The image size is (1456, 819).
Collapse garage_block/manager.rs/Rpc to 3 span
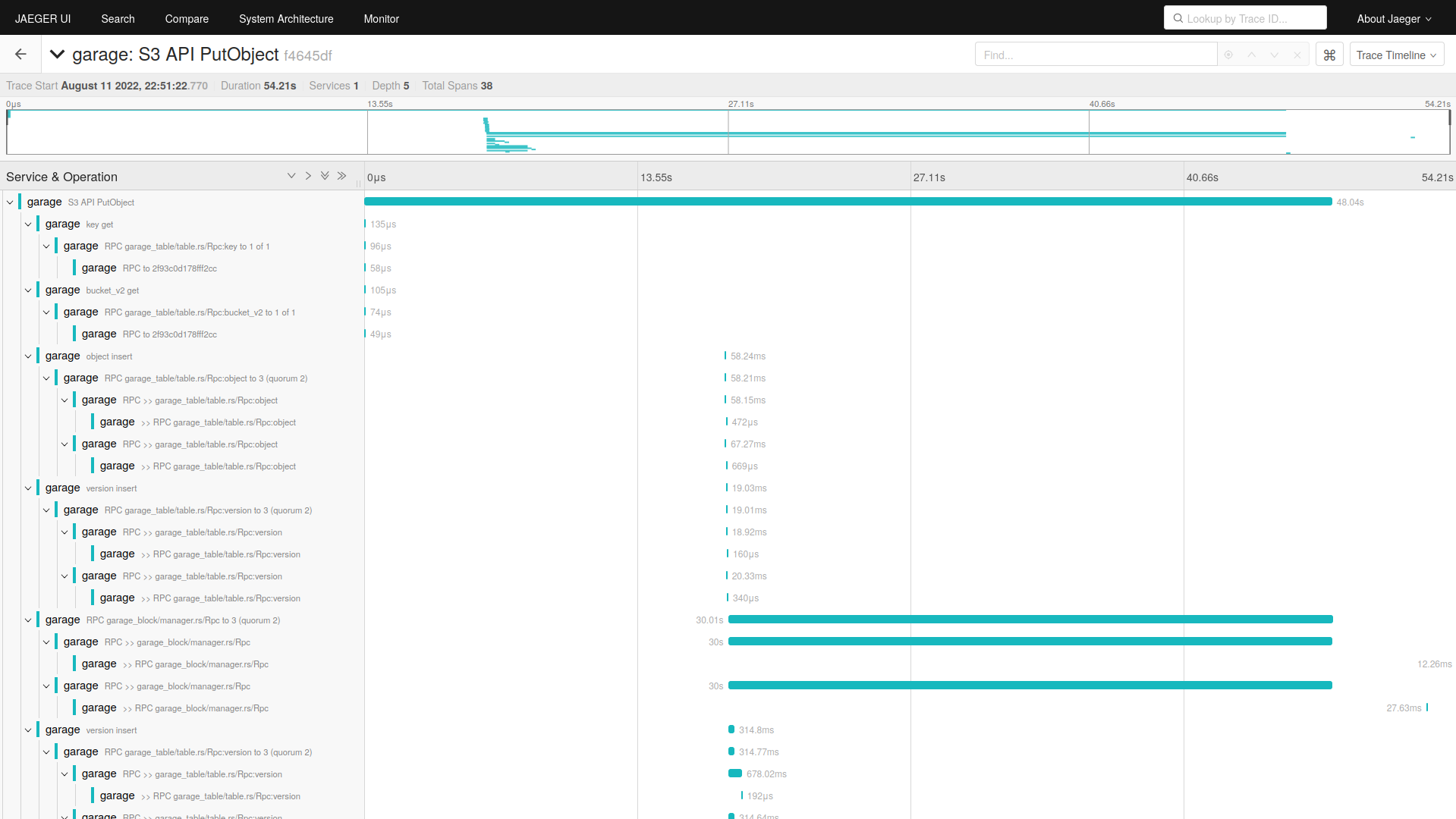(28, 620)
